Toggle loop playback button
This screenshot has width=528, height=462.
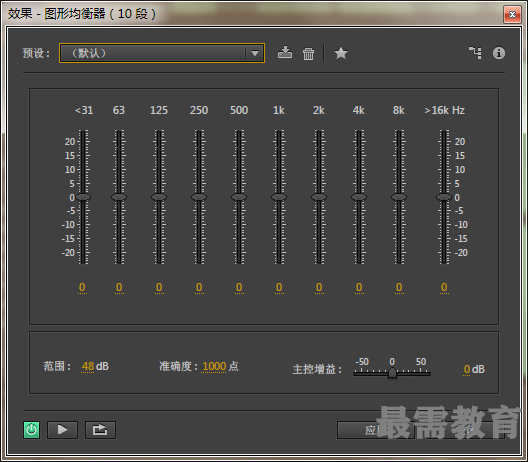(x=100, y=430)
